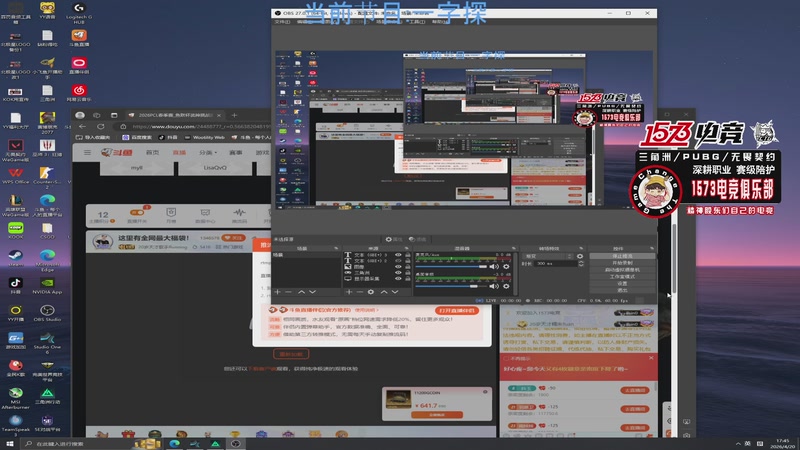Hide the 三角洲 source with eye icon
The image size is (800, 450).
click(398, 273)
